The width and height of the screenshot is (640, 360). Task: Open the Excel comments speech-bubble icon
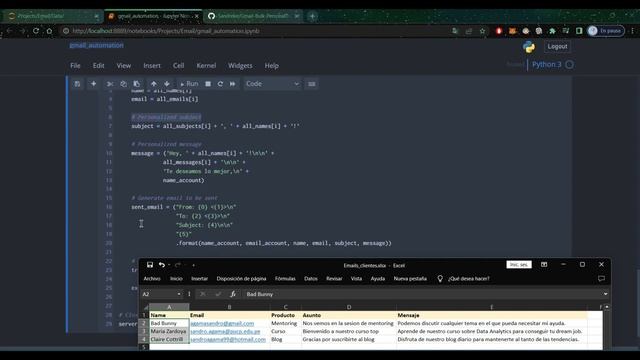coord(601,278)
